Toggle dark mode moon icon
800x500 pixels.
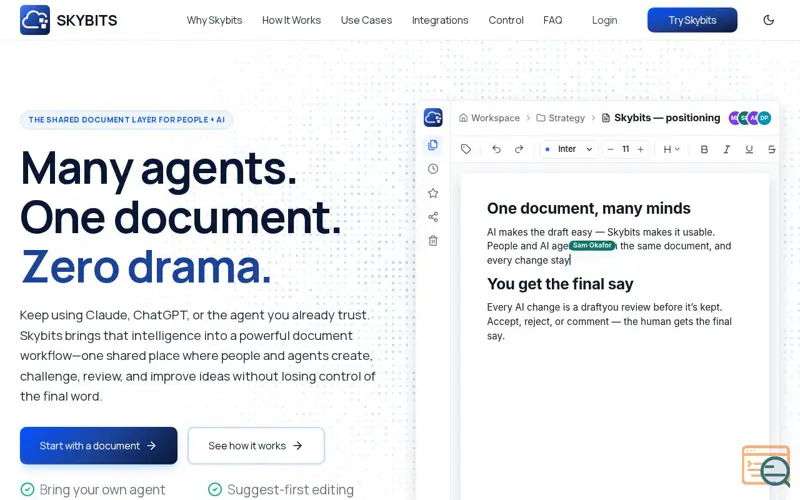coord(768,20)
